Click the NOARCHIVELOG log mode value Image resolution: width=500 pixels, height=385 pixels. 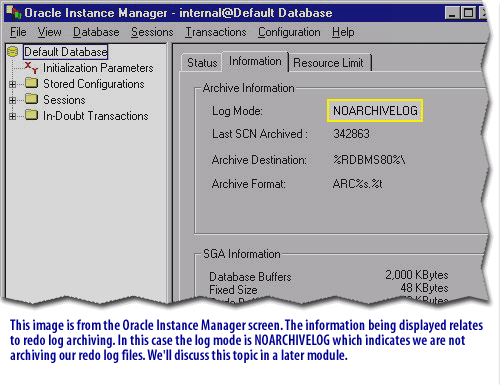[x=375, y=111]
